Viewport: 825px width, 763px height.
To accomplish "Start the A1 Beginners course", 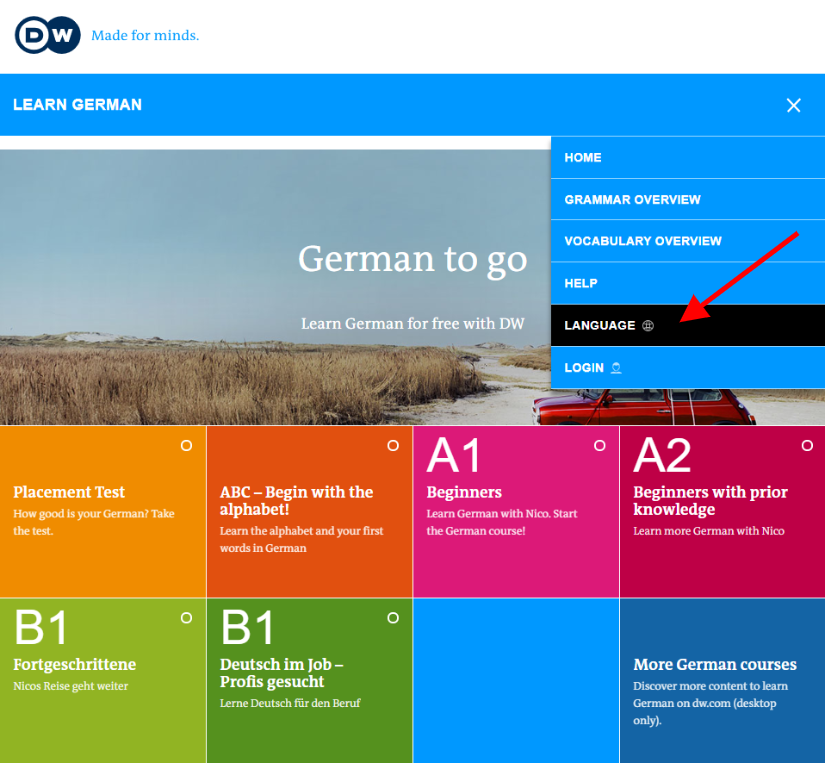I will (464, 492).
